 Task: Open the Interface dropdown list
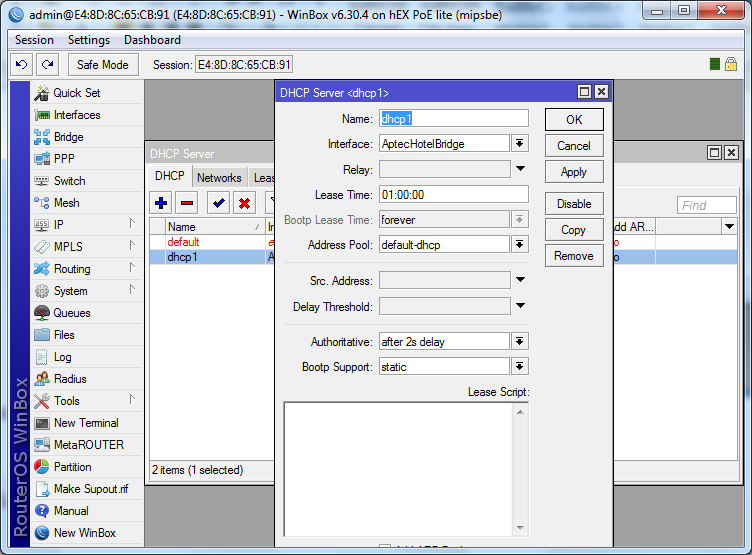pyautogui.click(x=519, y=143)
